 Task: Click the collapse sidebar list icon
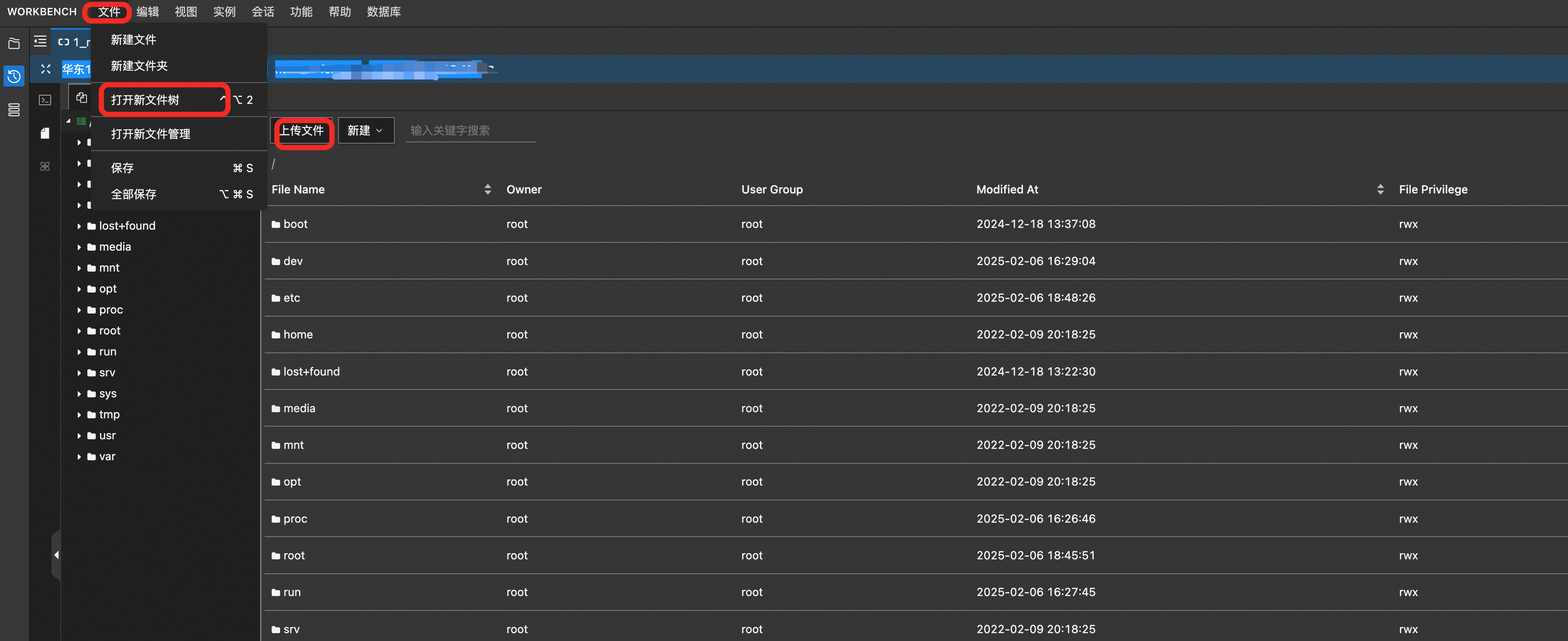click(40, 41)
